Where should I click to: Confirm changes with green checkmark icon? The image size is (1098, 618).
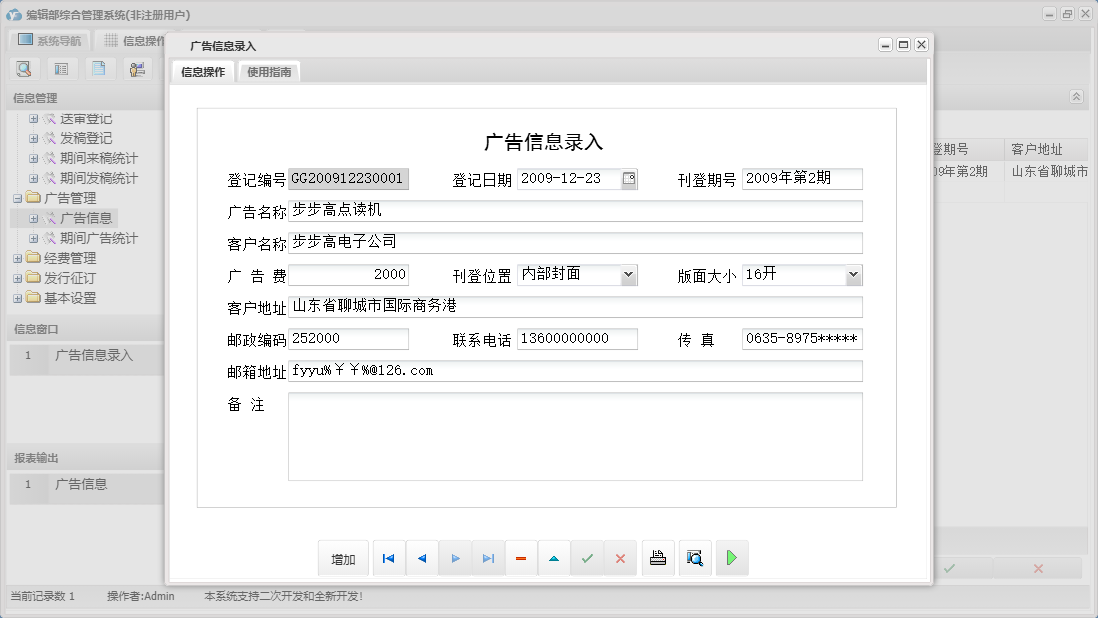coord(587,558)
